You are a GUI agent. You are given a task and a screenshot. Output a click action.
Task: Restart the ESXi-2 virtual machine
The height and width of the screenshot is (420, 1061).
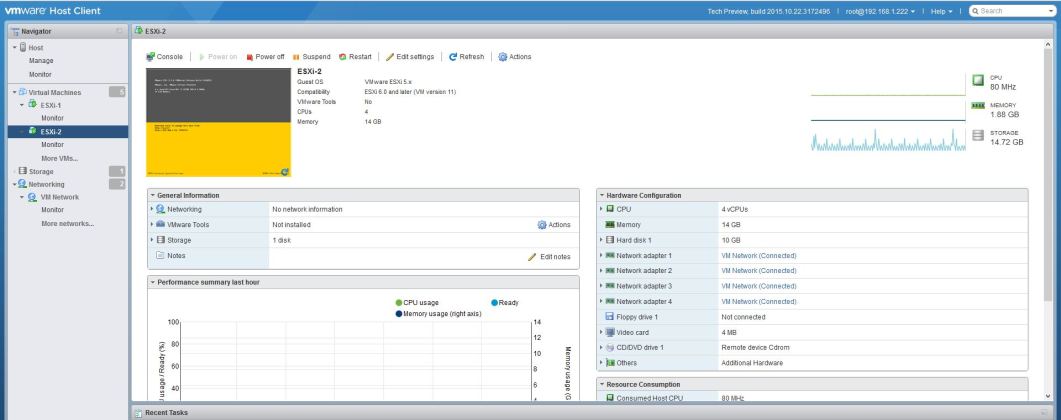(355, 57)
